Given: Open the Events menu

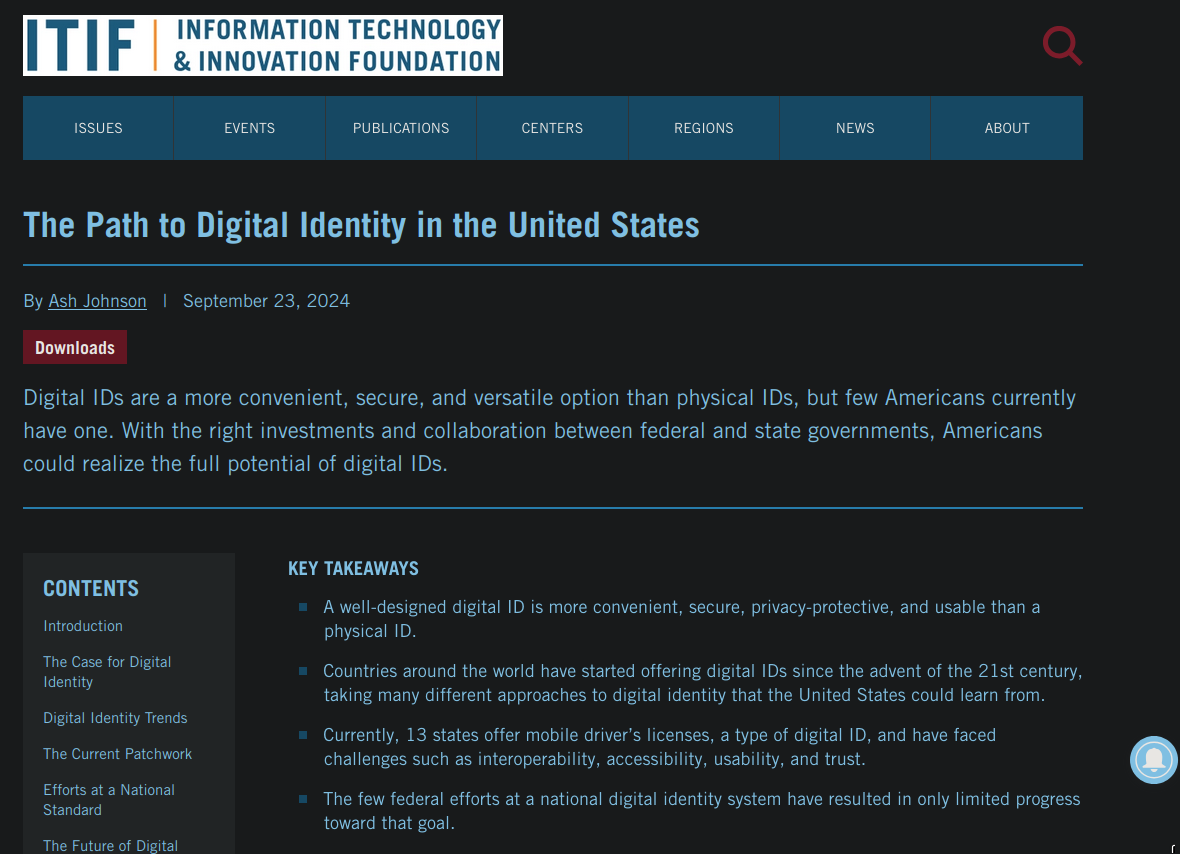Looking at the screenshot, I should point(250,128).
